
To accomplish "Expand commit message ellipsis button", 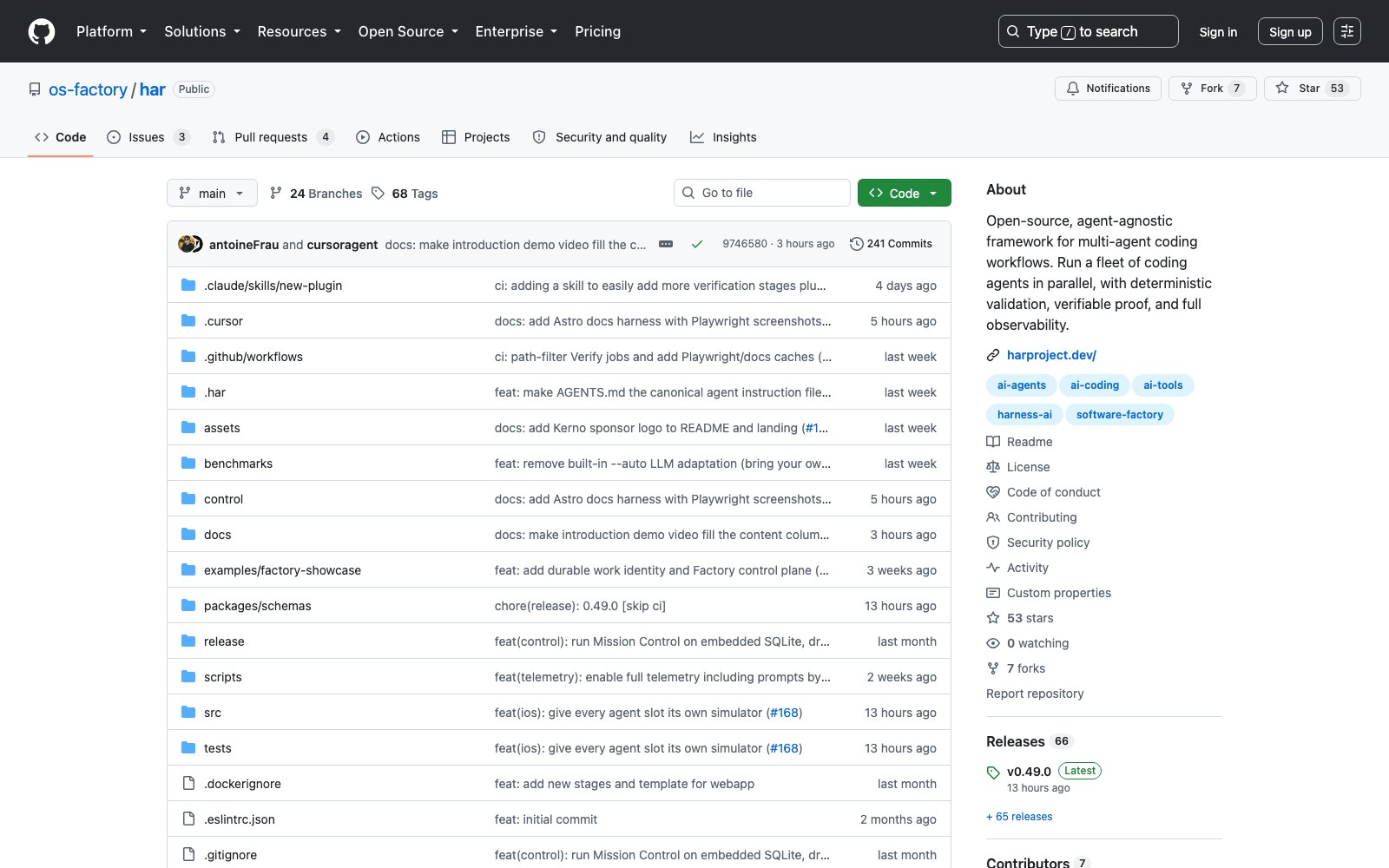I will click(666, 244).
